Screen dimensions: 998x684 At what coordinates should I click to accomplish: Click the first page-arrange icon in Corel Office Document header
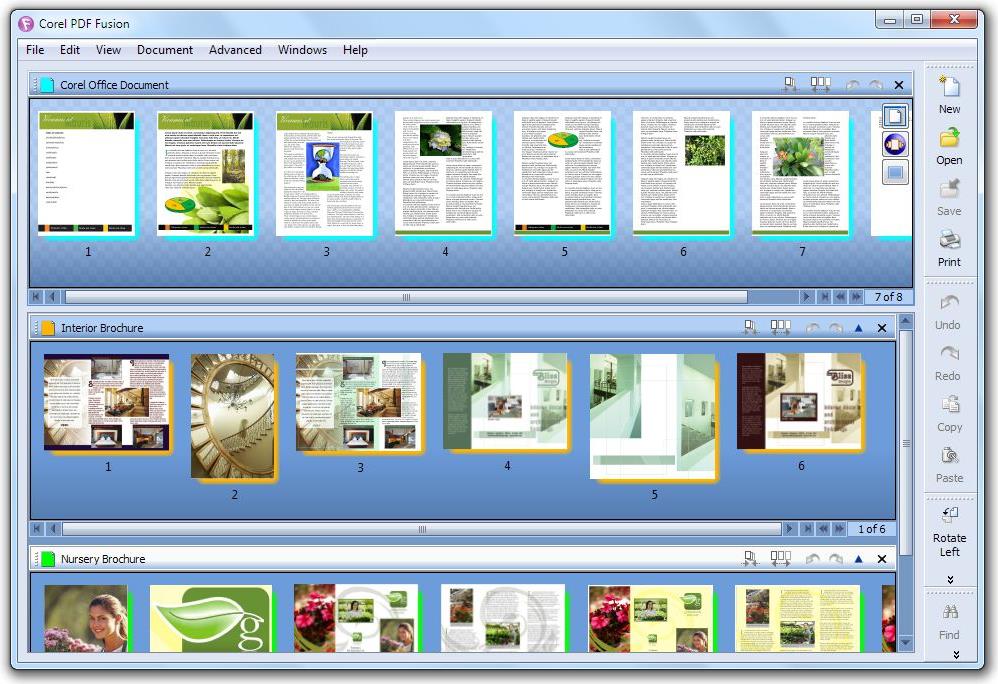click(x=791, y=85)
